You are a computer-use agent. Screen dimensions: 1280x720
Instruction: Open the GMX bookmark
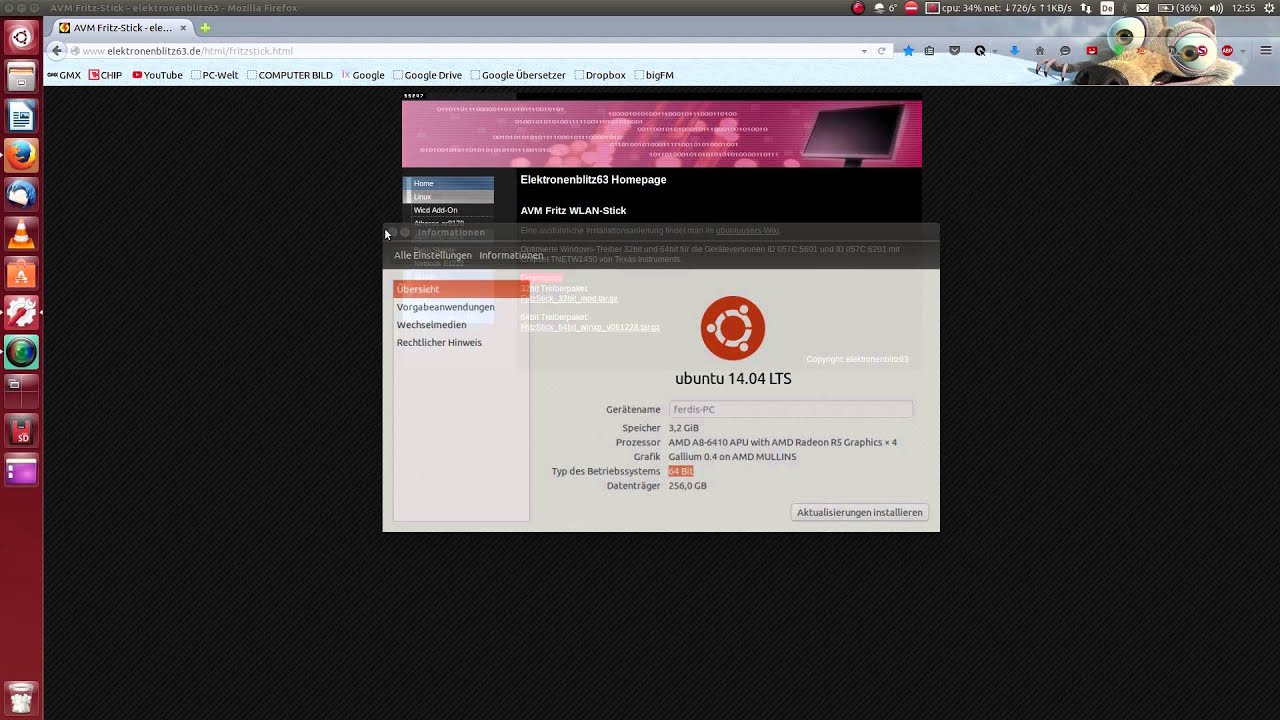coord(64,75)
